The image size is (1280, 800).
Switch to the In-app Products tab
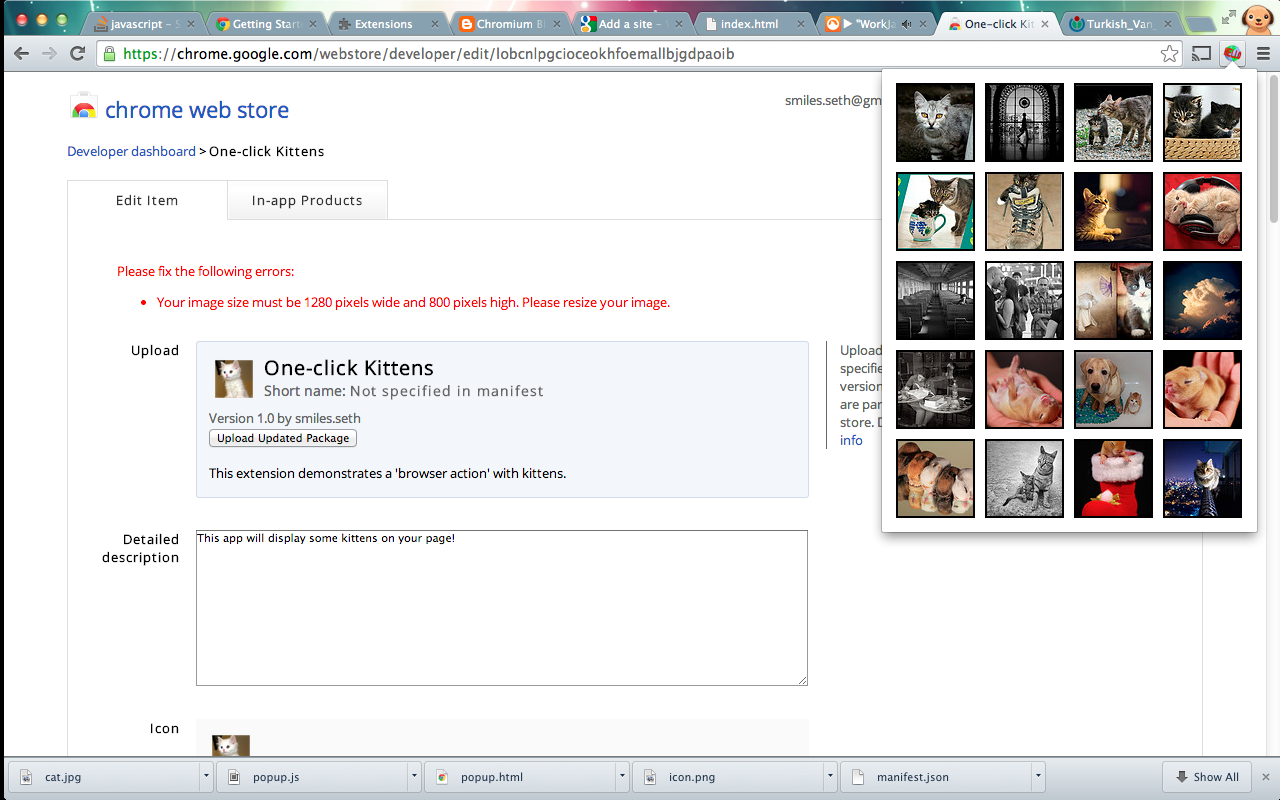pyautogui.click(x=307, y=200)
